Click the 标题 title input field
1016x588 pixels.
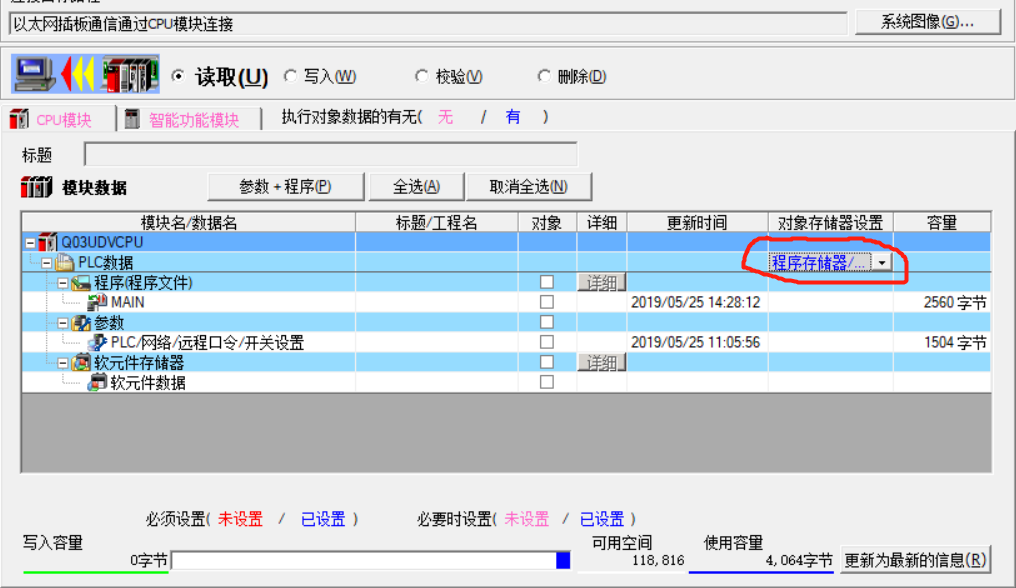pyautogui.click(x=330, y=155)
